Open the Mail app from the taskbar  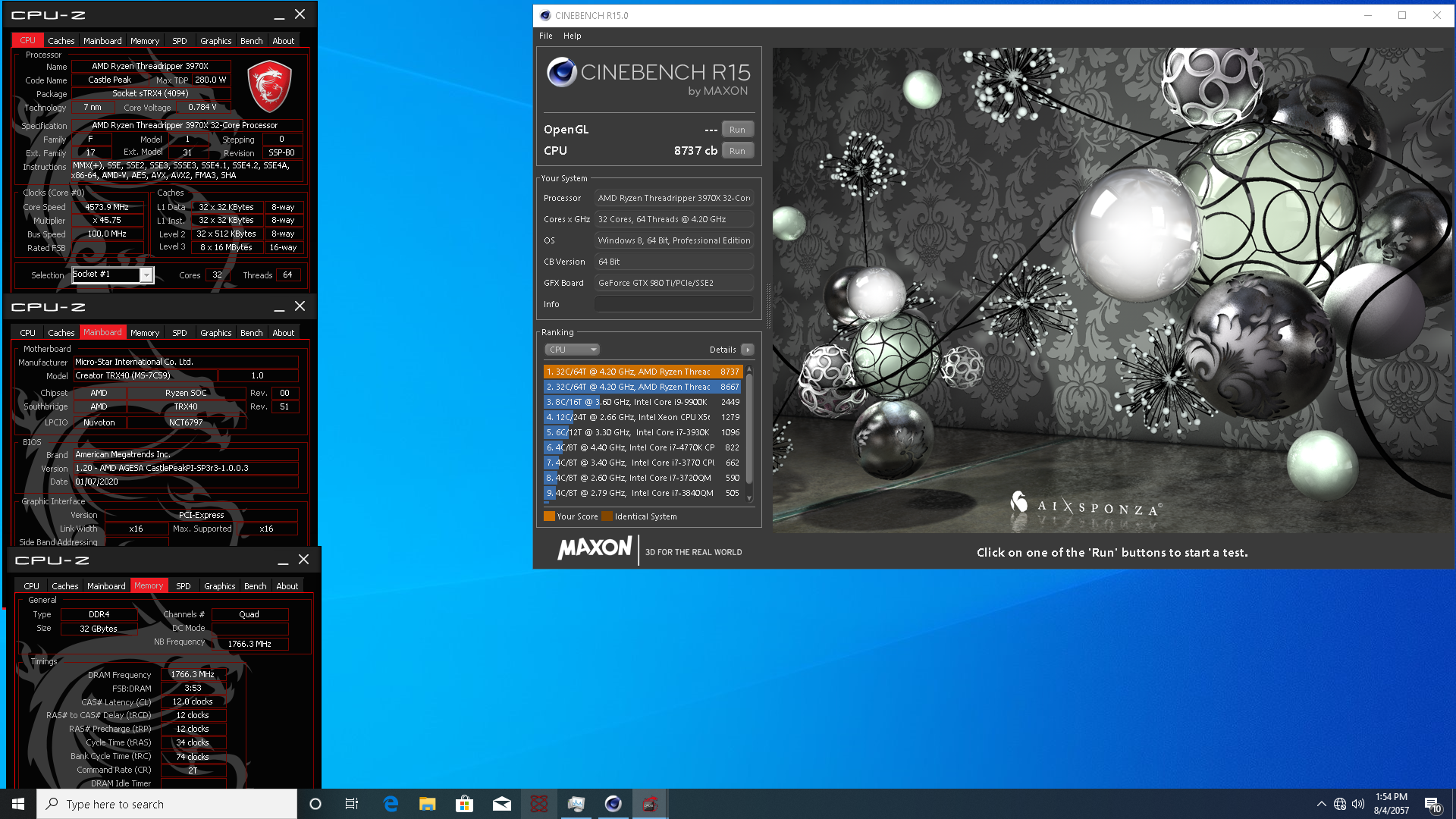tap(502, 804)
